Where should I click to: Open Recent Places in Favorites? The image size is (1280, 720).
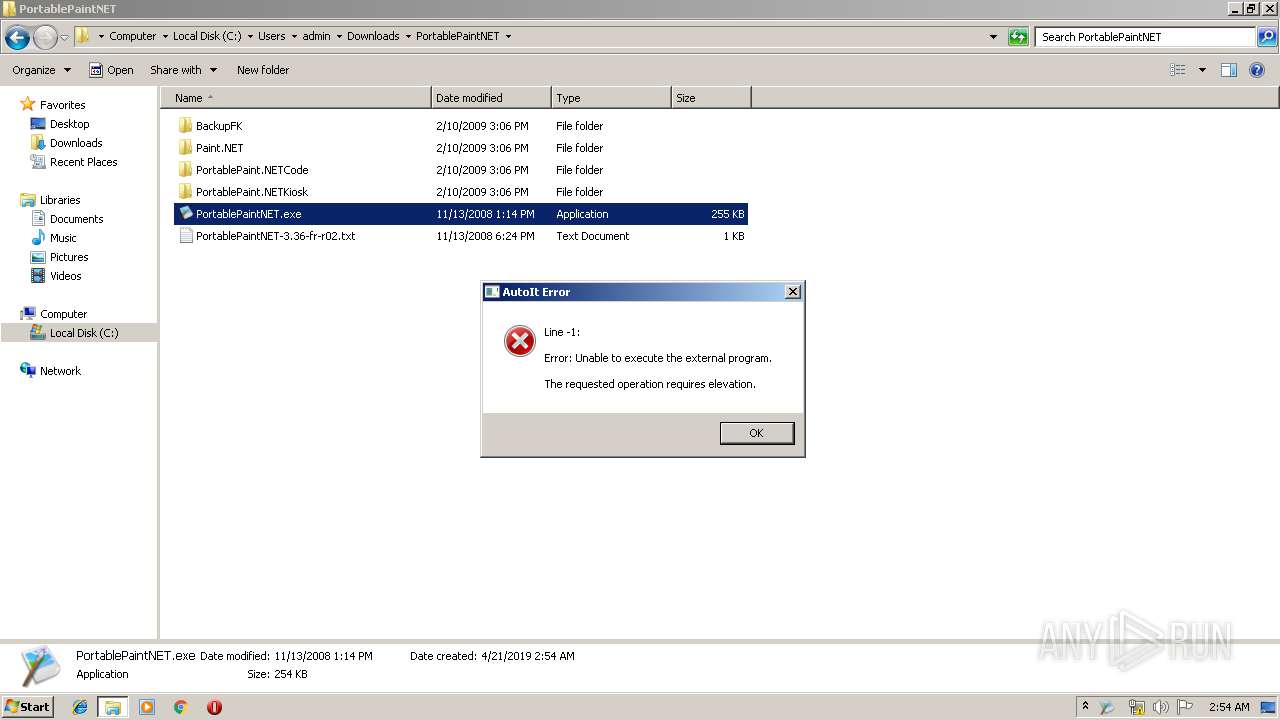pos(83,162)
